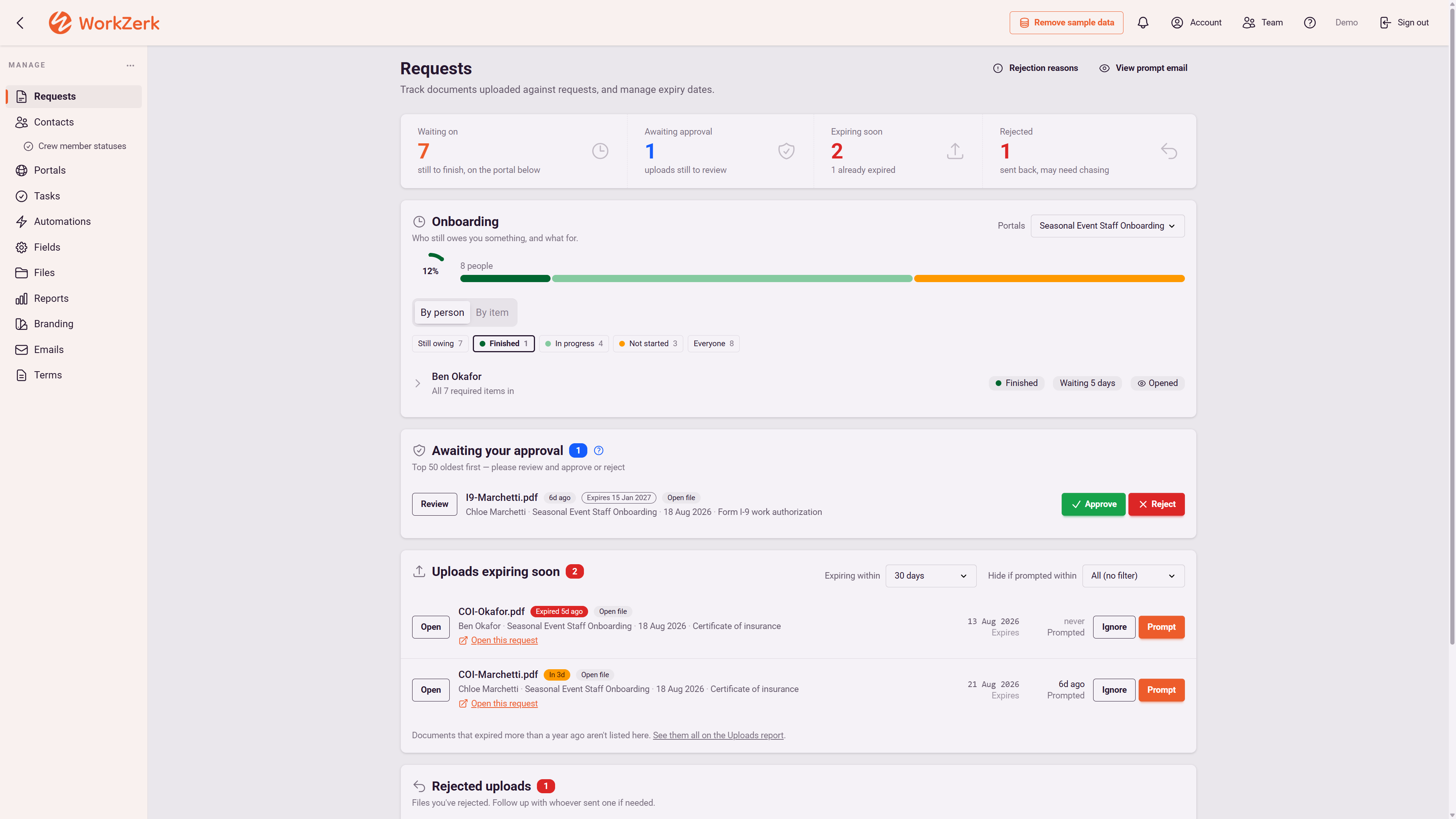The height and width of the screenshot is (819, 1456).
Task: Filter by In progress 4
Action: pos(574,344)
